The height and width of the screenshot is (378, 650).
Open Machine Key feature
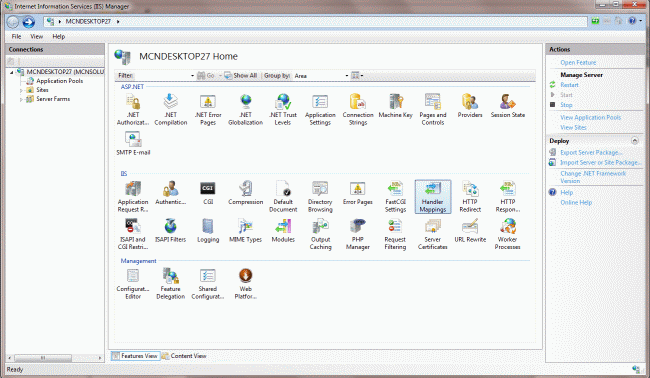click(x=395, y=106)
